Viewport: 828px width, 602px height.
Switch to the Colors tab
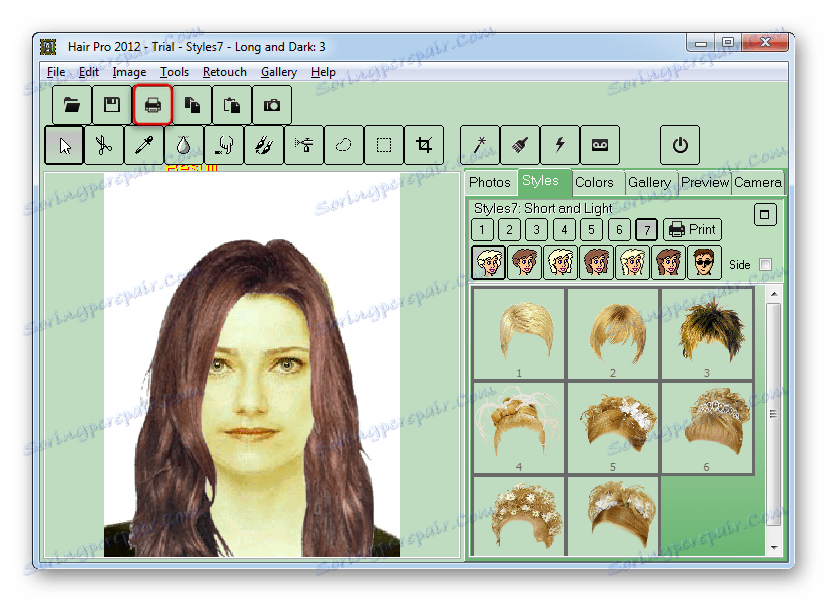(x=594, y=182)
